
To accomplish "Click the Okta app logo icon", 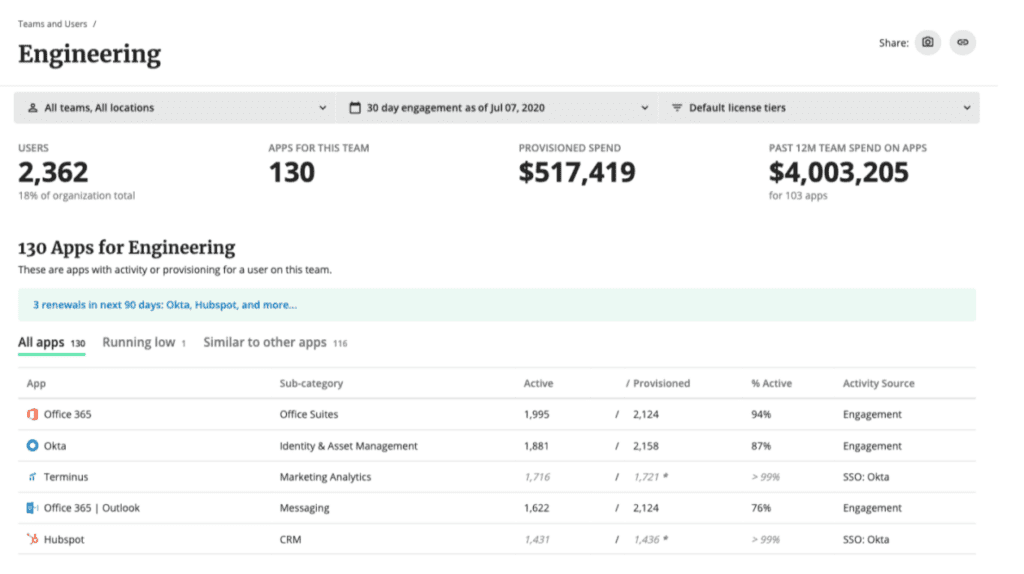I will [x=32, y=445].
